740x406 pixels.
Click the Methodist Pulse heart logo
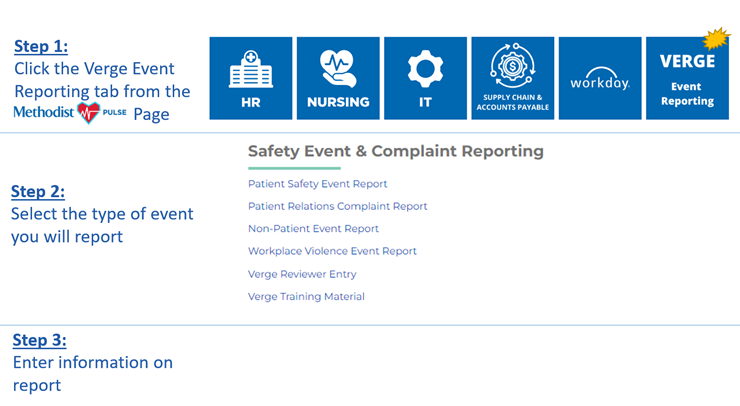point(89,113)
